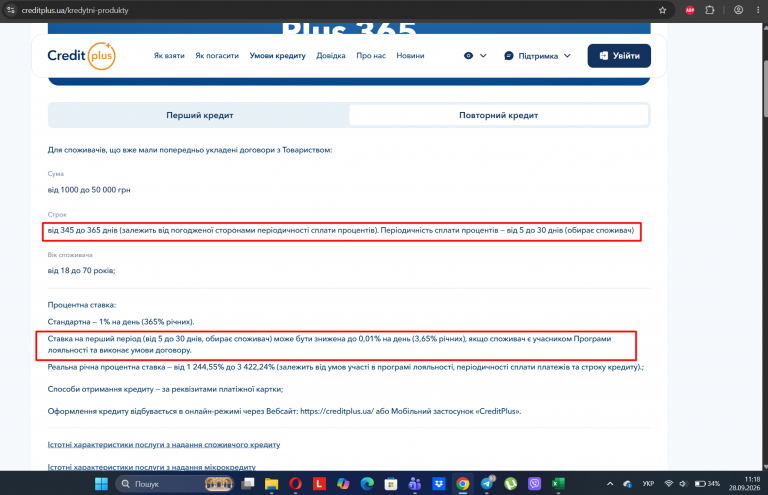
Task: Open Microsoft Copilot from the taskbar
Action: [343, 484]
